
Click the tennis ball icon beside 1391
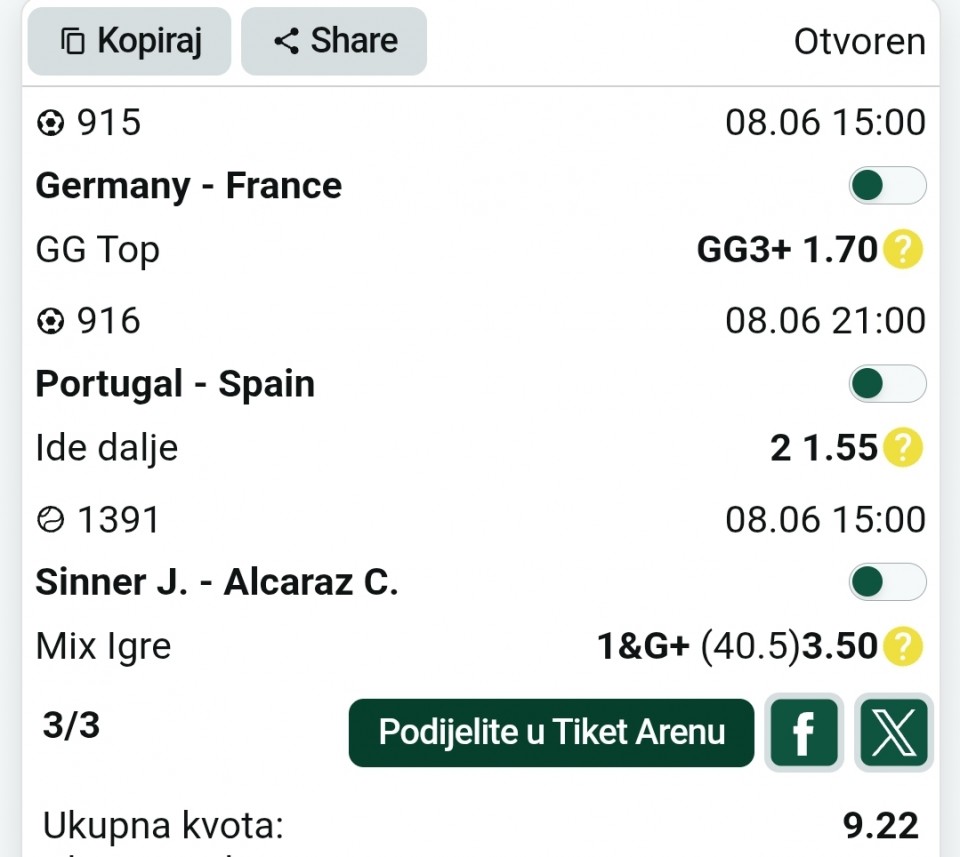click(50, 520)
